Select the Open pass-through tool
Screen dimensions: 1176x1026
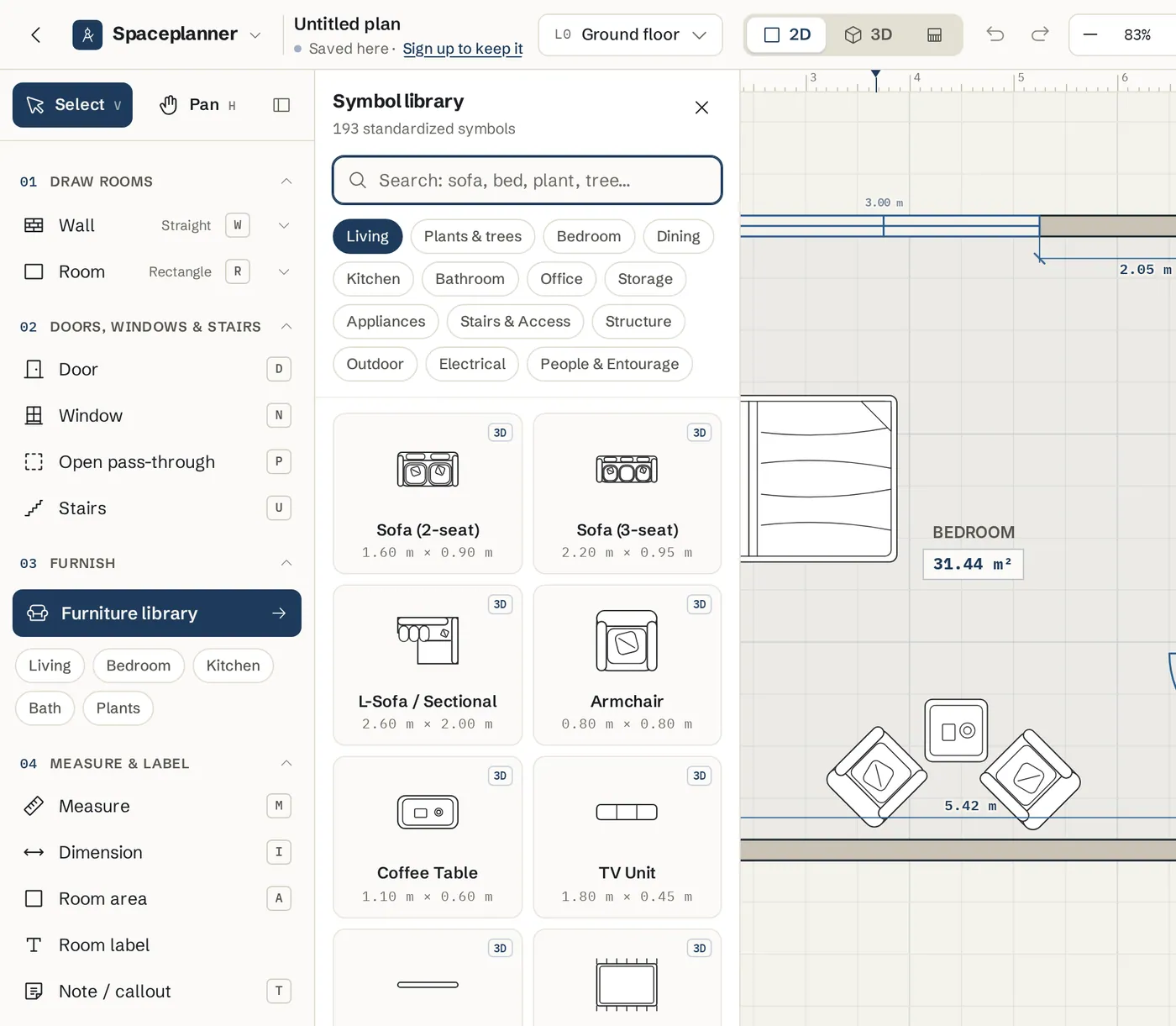[157, 461]
